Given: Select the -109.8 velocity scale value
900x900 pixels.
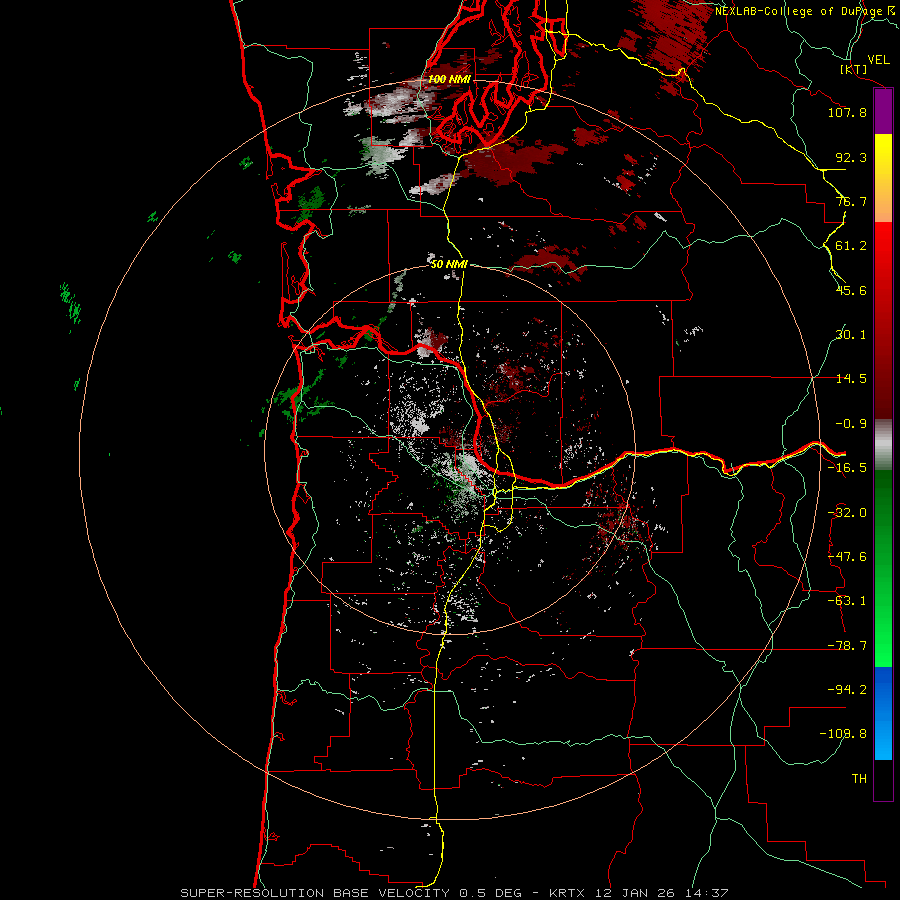Looking at the screenshot, I should click(843, 734).
